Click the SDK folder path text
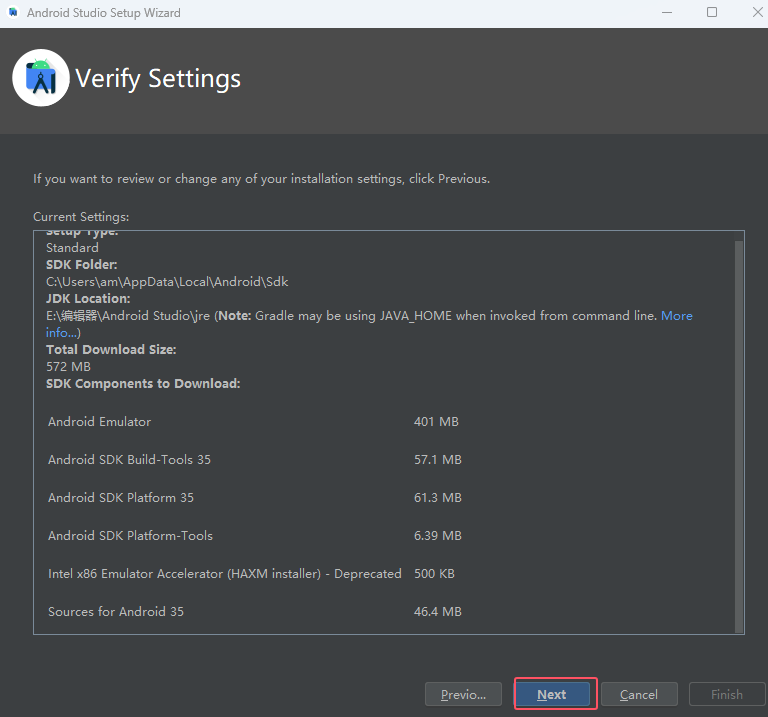Image resolution: width=768 pixels, height=717 pixels. (167, 282)
